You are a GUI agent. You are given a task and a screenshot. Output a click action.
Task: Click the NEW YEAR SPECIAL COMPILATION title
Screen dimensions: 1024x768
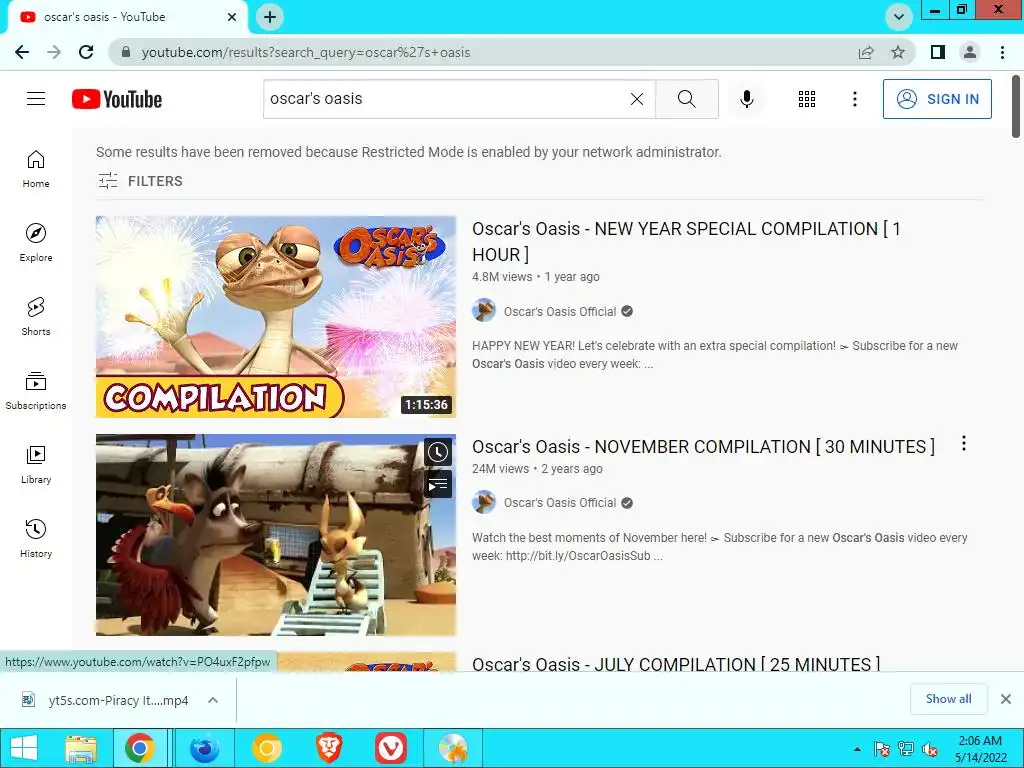686,242
